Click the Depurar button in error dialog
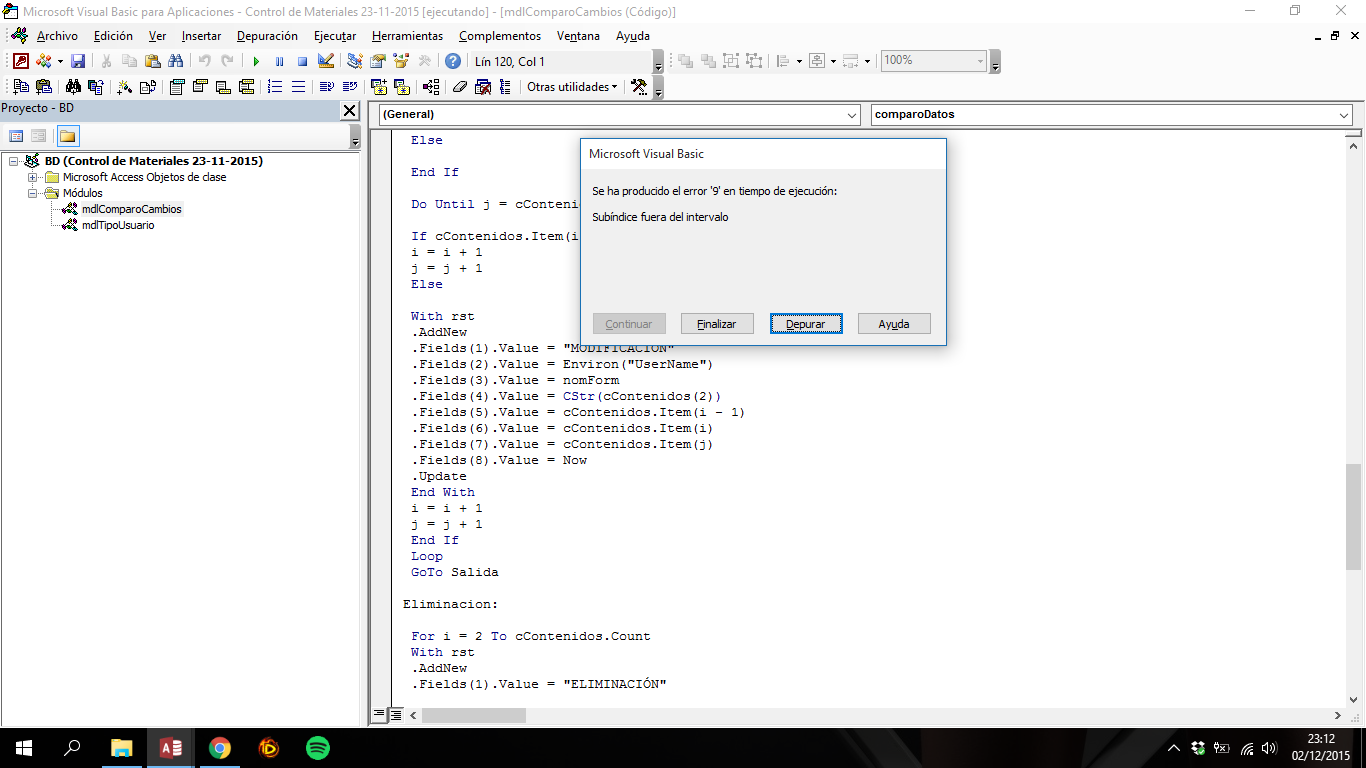Screen dimensions: 1366x768 tap(806, 324)
